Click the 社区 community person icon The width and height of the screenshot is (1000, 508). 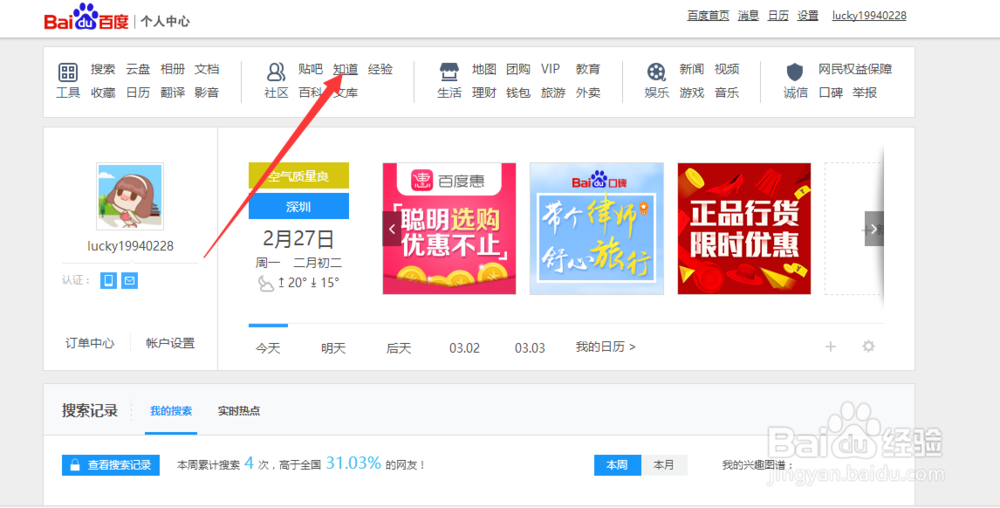click(276, 72)
